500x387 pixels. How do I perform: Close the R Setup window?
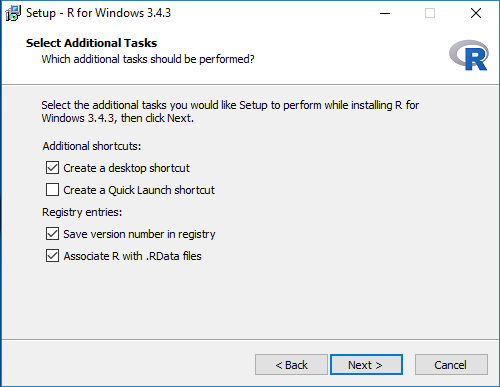(x=476, y=13)
